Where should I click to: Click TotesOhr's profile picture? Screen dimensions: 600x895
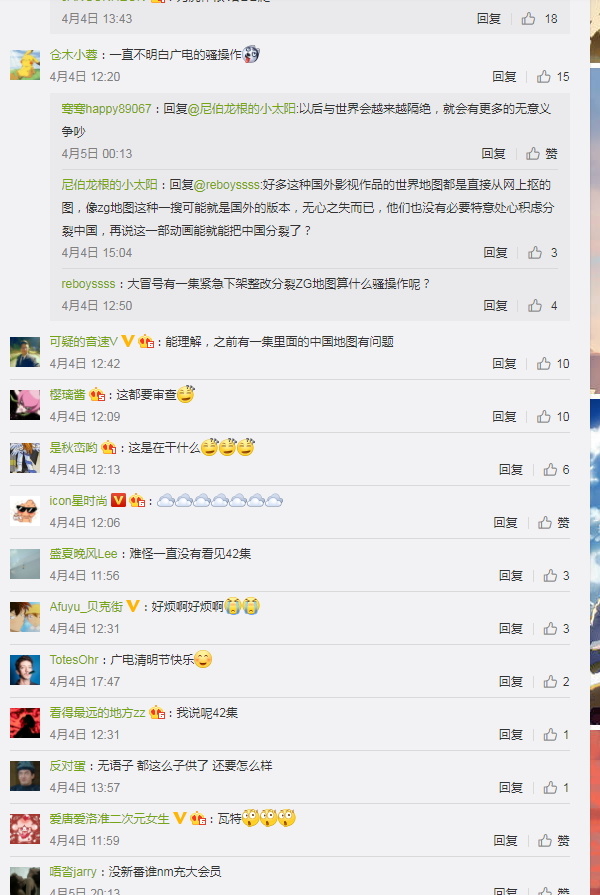pos(25,670)
